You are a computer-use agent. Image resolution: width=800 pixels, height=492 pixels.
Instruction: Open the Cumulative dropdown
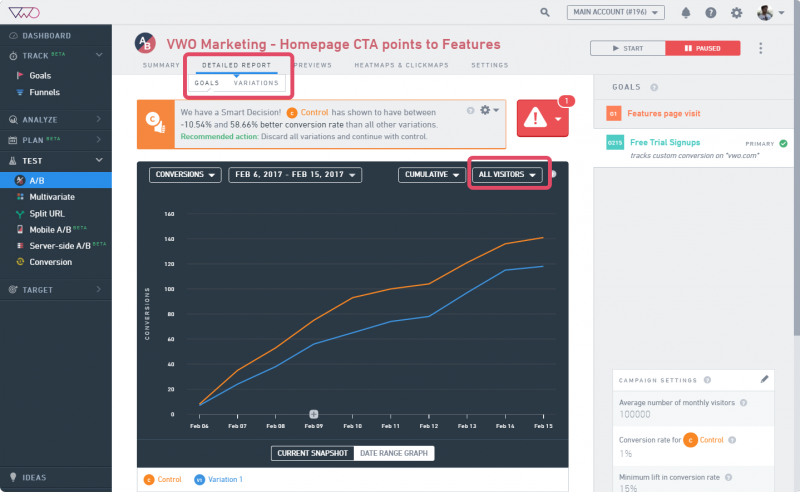point(432,175)
